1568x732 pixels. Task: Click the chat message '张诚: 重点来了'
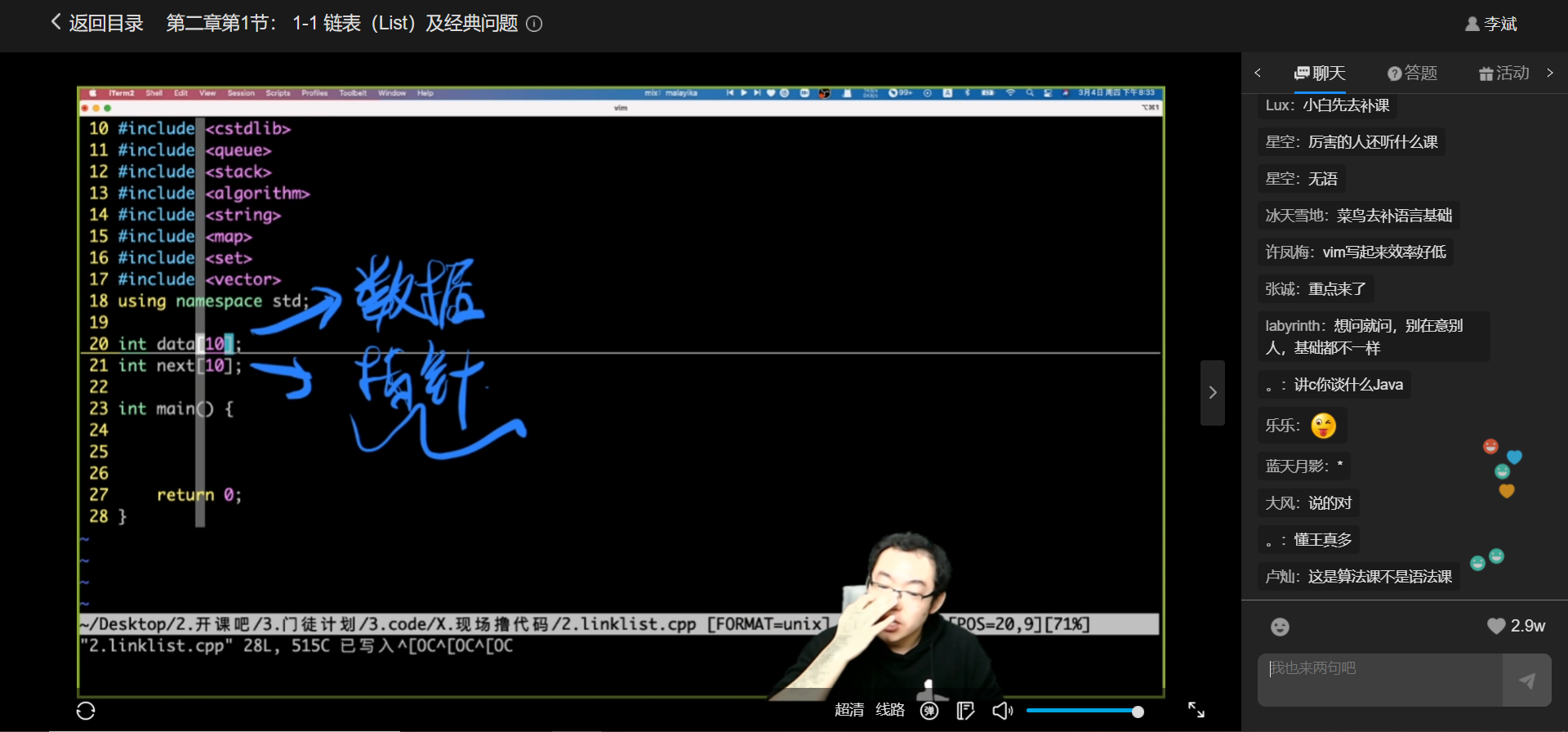[1316, 288]
